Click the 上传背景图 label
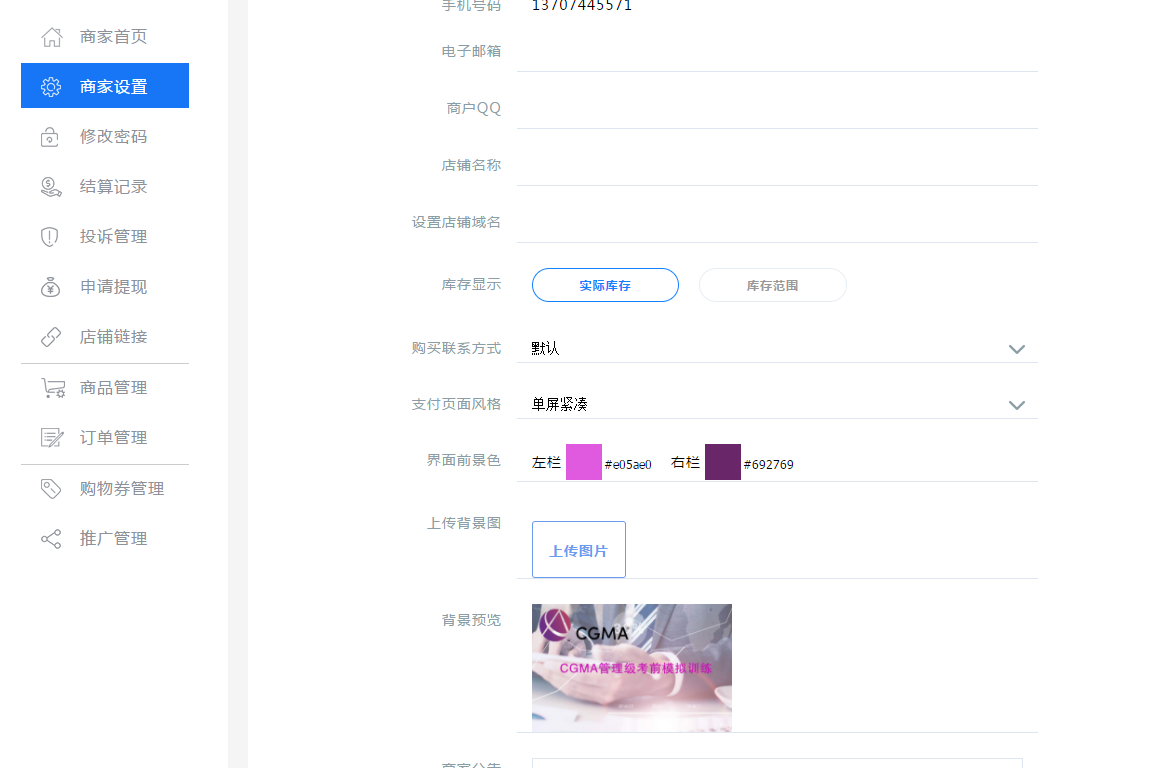The image size is (1156, 768). click(x=464, y=523)
